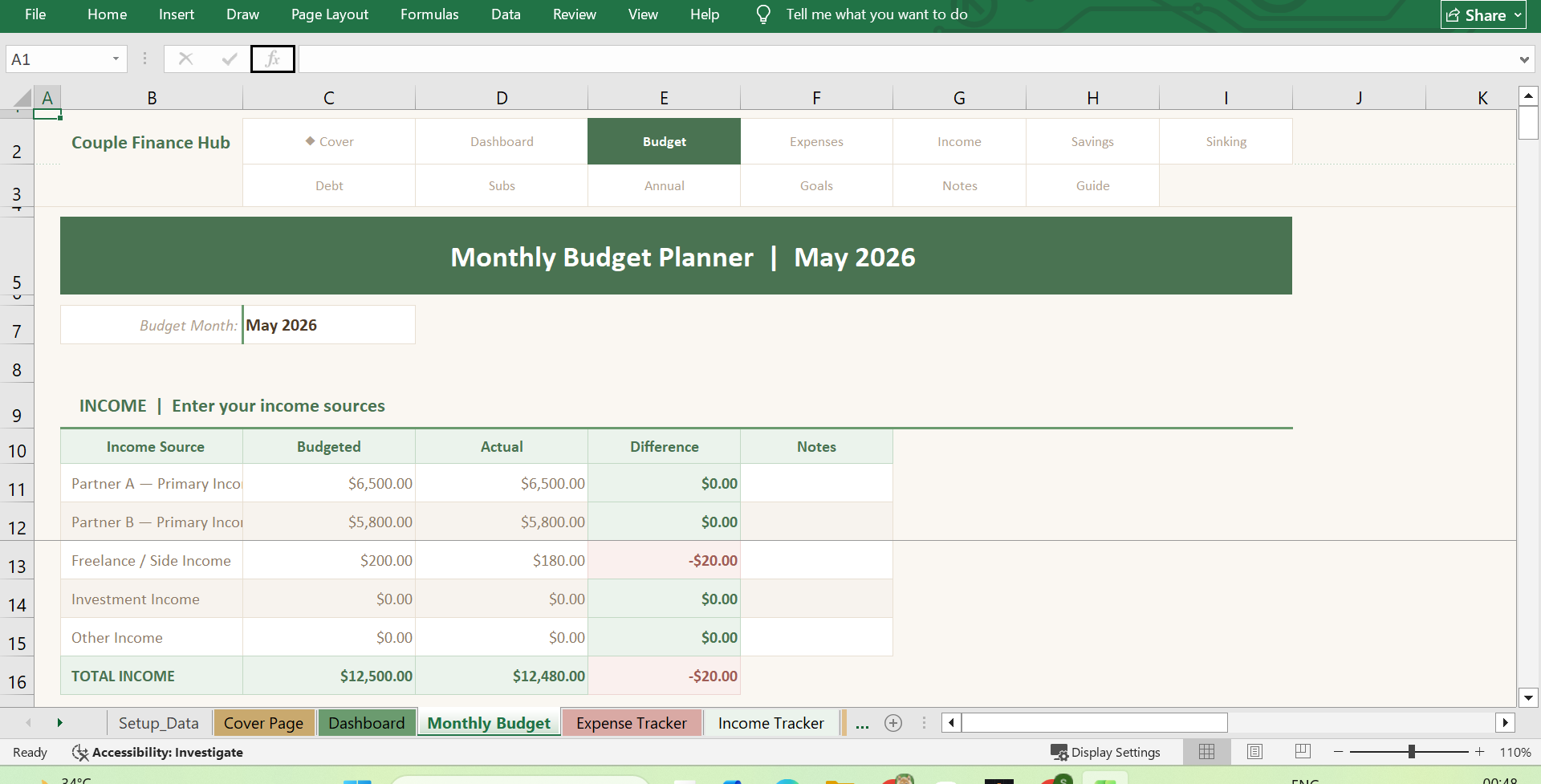This screenshot has height=784, width=1541.
Task: Click the horizontal scrollbar thumb
Action: 1095,723
